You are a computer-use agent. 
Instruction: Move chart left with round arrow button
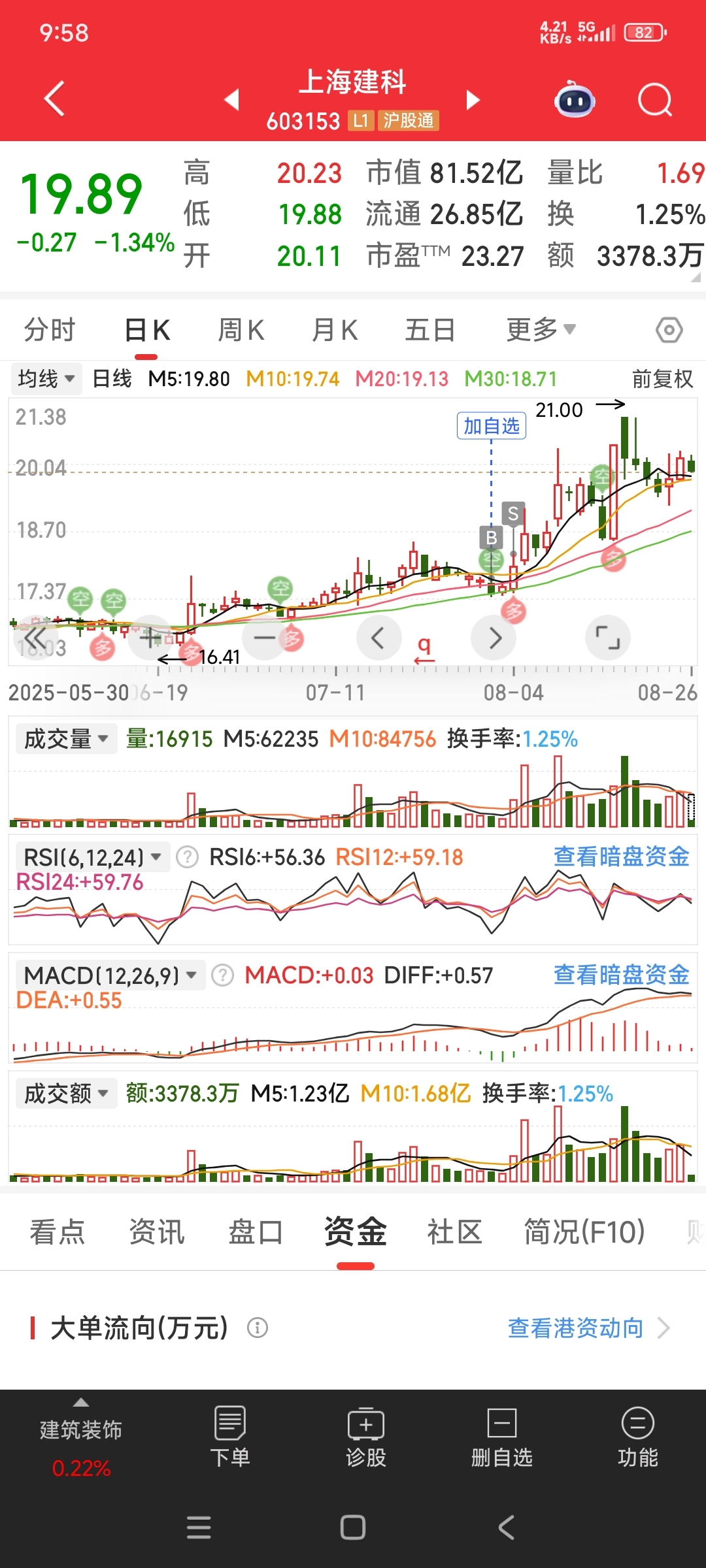point(378,638)
